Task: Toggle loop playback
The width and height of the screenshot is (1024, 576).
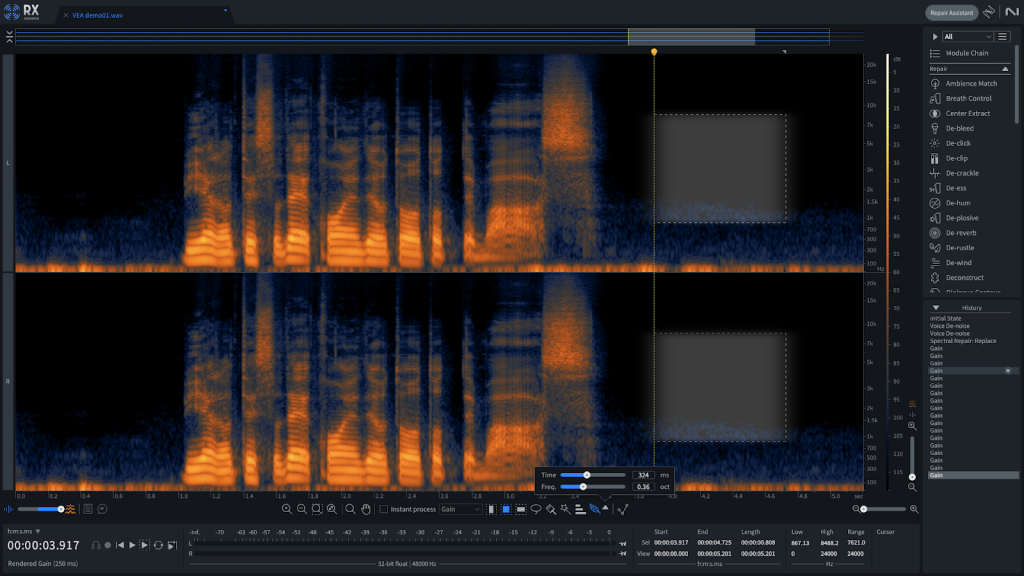Action: 158,545
